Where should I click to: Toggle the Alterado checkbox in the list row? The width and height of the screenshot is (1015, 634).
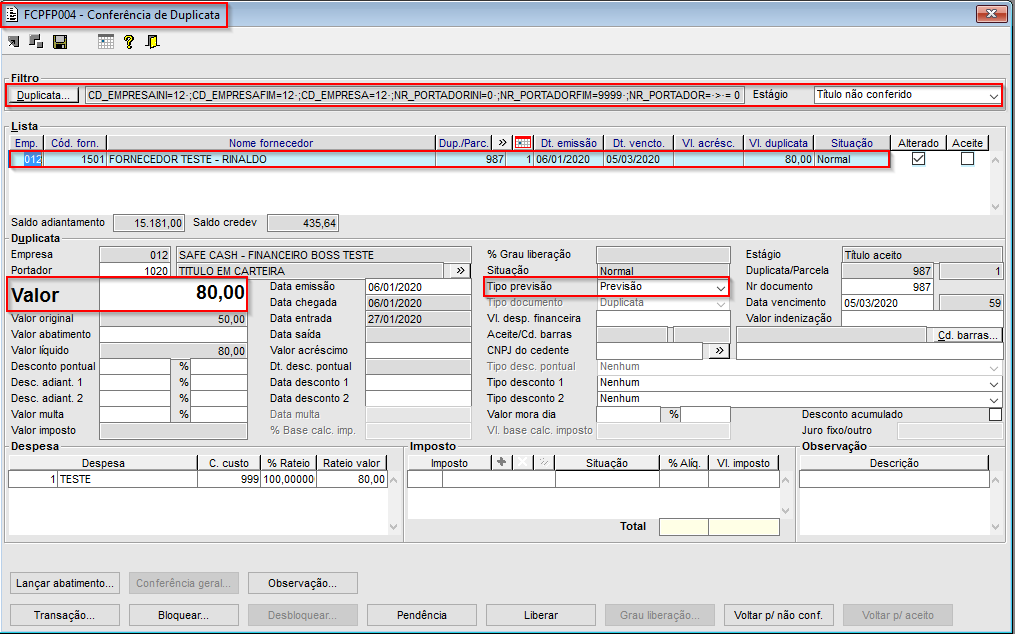click(x=918, y=159)
